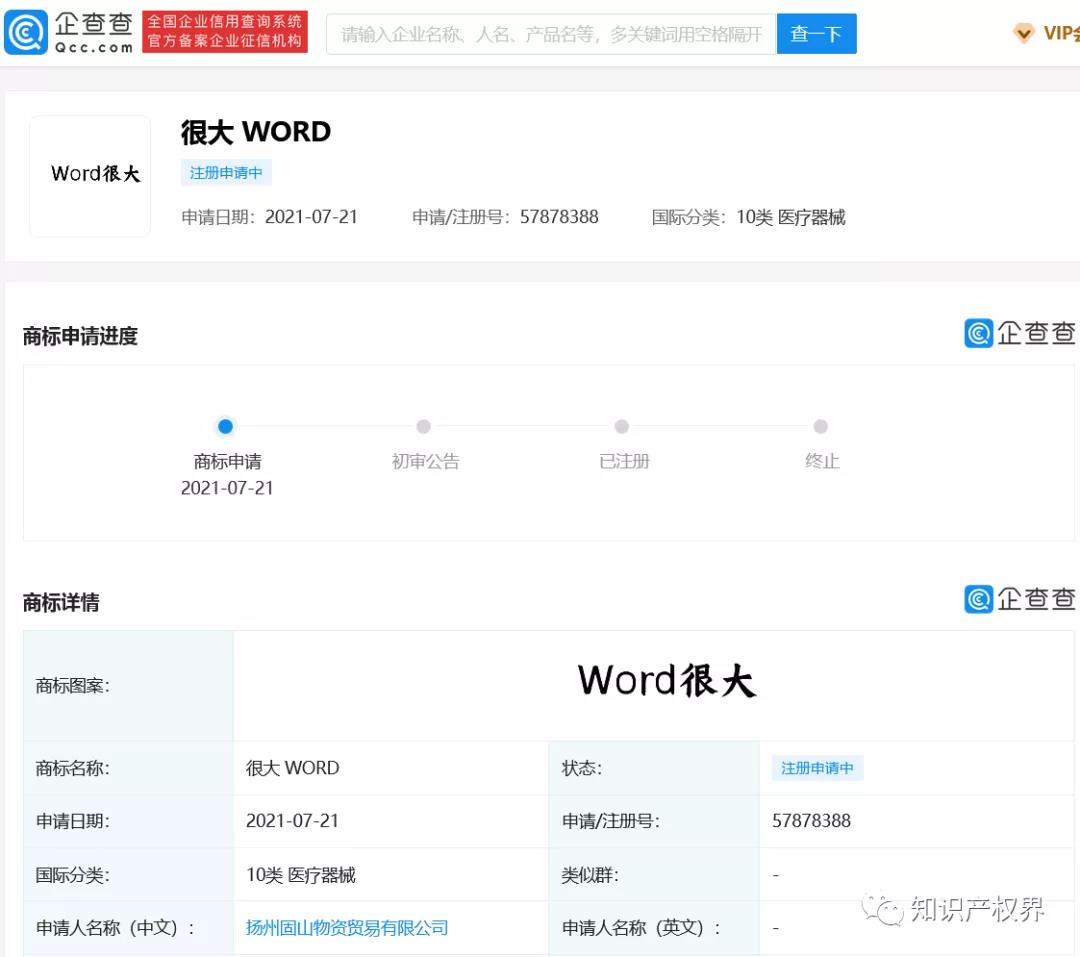Select the header registration number 57878388
Screen dimensions: 1080x957
(x=559, y=217)
